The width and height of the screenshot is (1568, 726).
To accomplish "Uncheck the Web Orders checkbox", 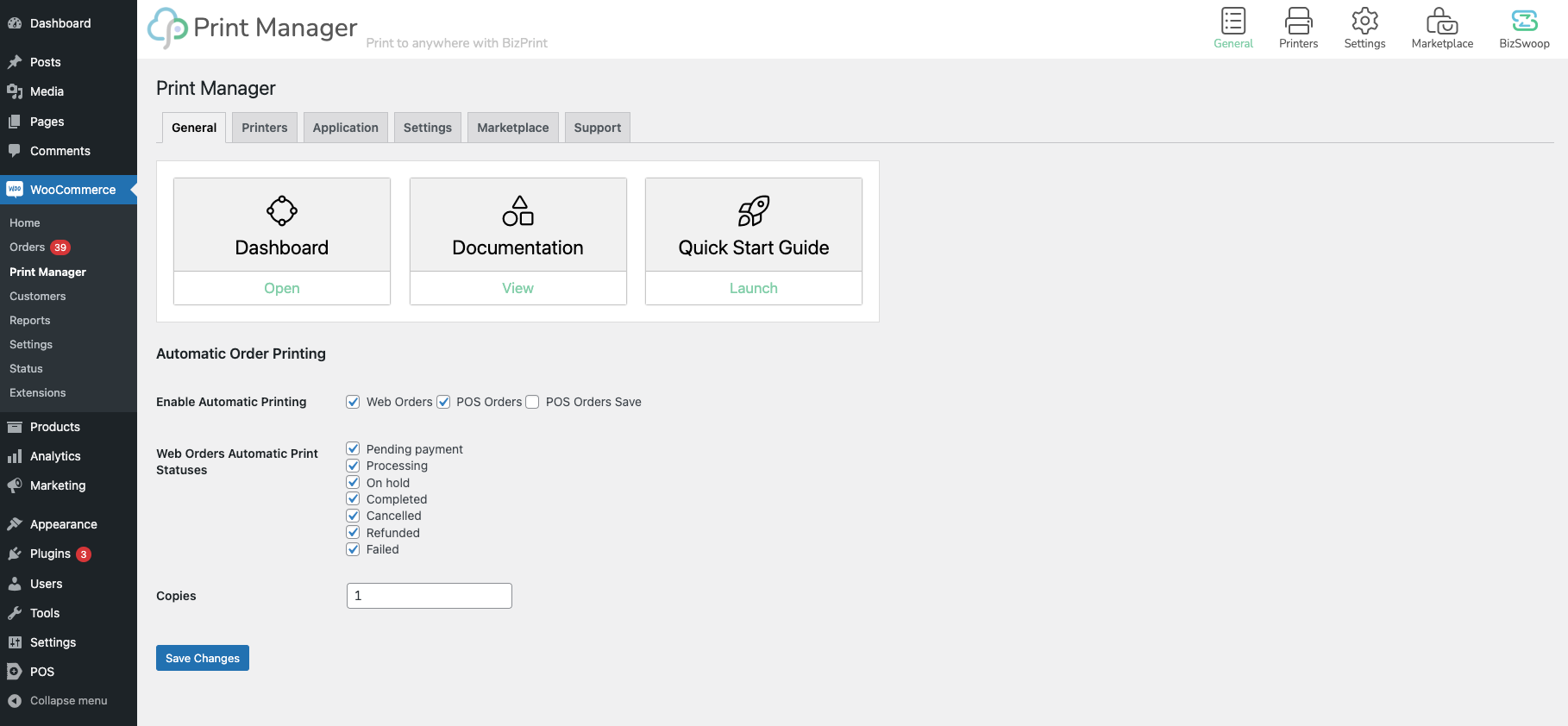I will (x=353, y=402).
